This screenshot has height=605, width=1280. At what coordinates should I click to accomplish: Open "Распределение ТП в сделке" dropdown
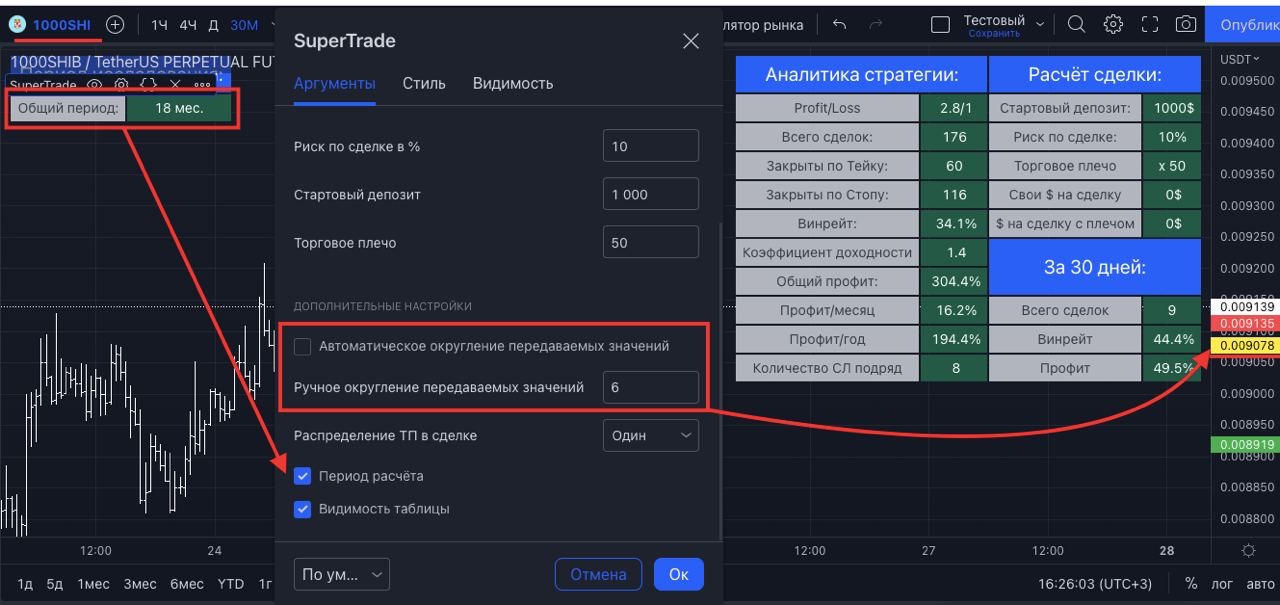650,436
